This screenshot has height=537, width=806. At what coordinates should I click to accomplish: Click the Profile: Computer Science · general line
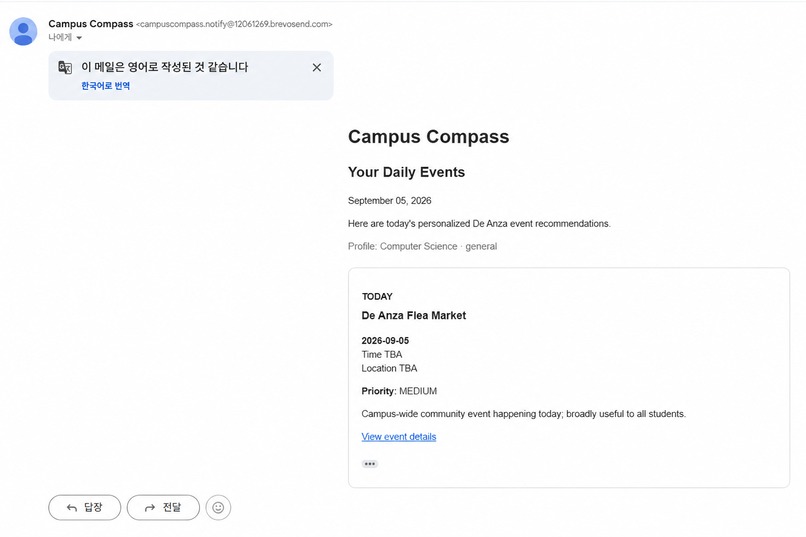[423, 246]
